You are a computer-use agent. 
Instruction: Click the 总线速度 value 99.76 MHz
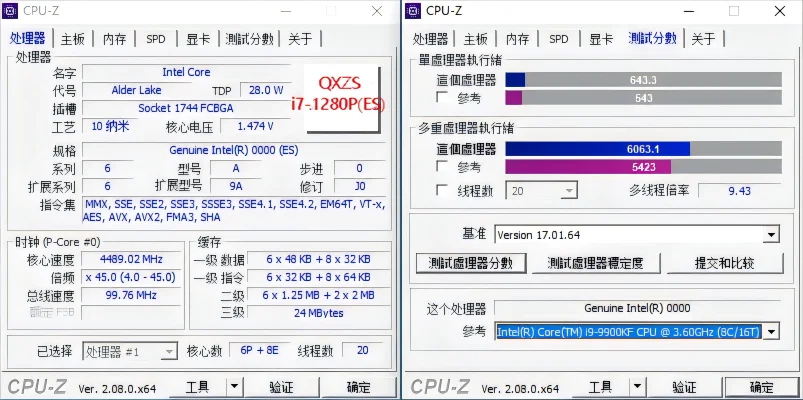(131, 295)
